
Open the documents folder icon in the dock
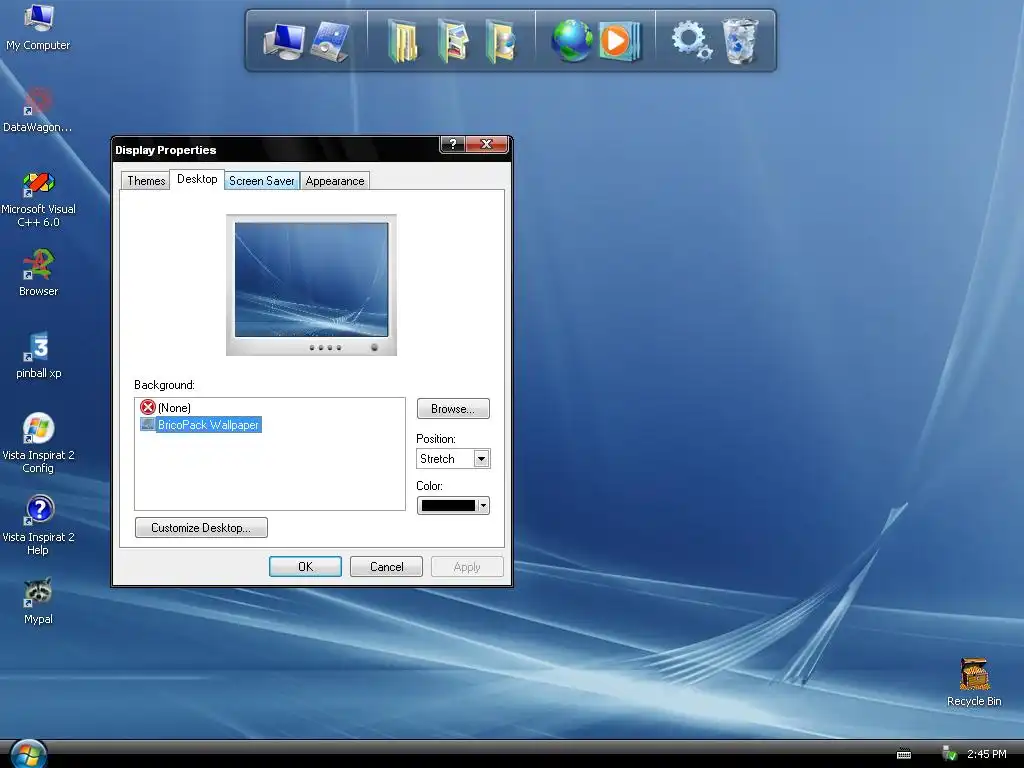[x=403, y=42]
